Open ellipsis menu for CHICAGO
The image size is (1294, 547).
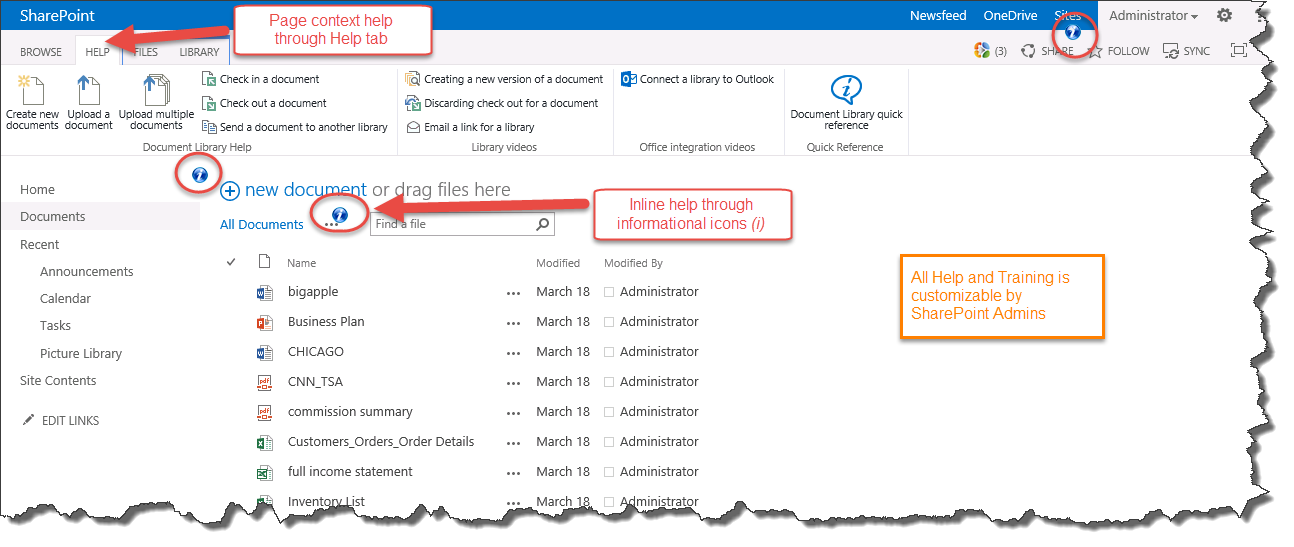514,353
